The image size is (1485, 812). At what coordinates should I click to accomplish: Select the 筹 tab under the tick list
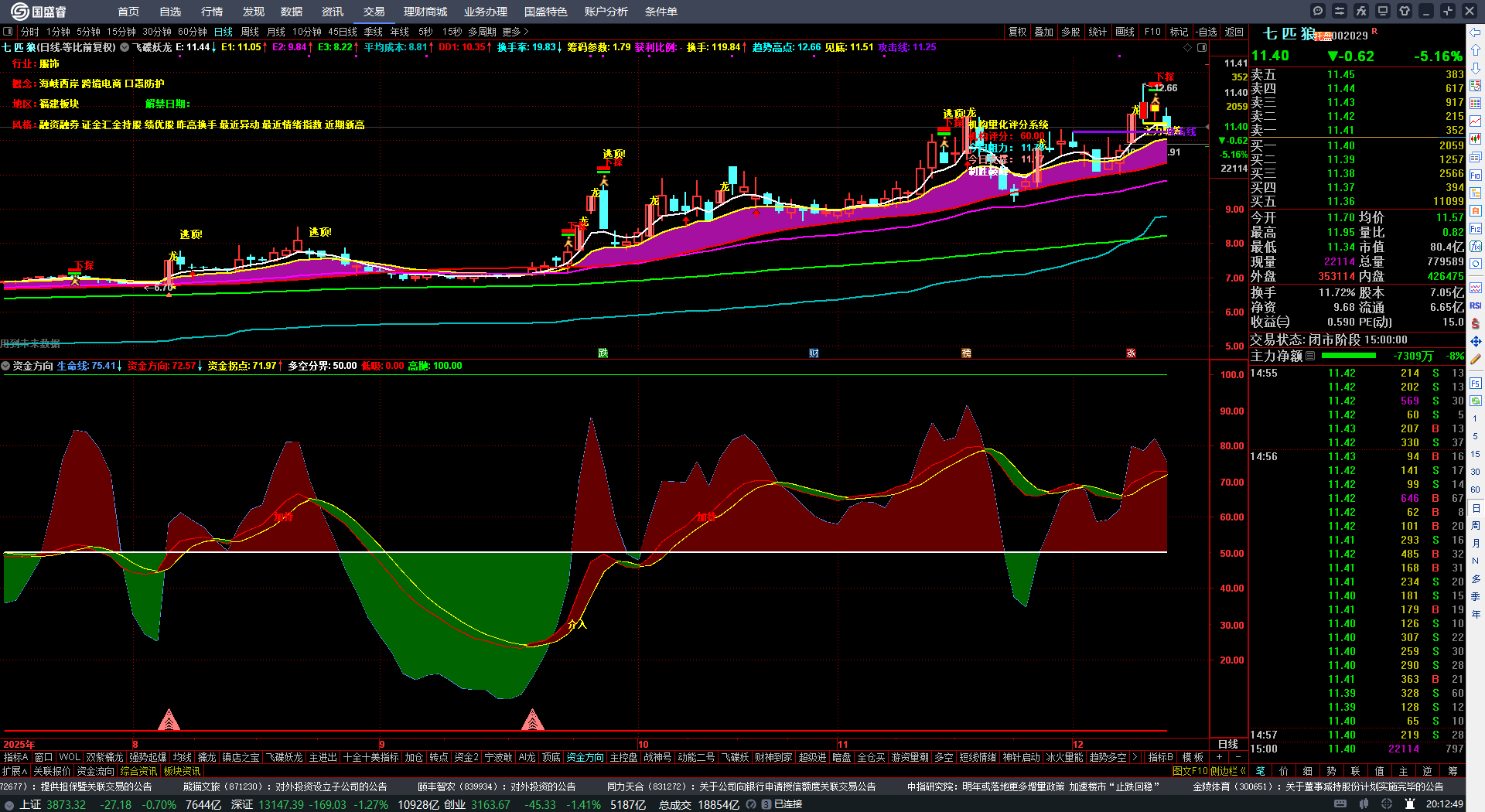1453,771
